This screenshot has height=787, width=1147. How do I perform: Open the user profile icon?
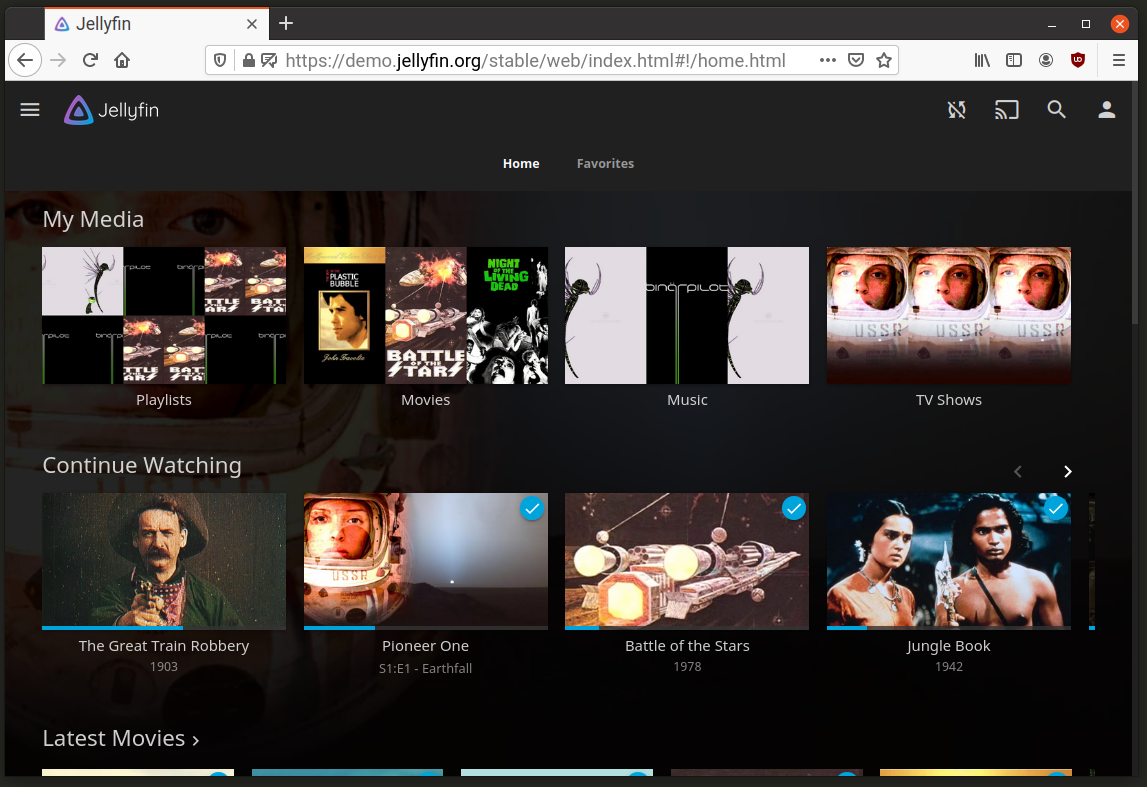pos(1106,110)
